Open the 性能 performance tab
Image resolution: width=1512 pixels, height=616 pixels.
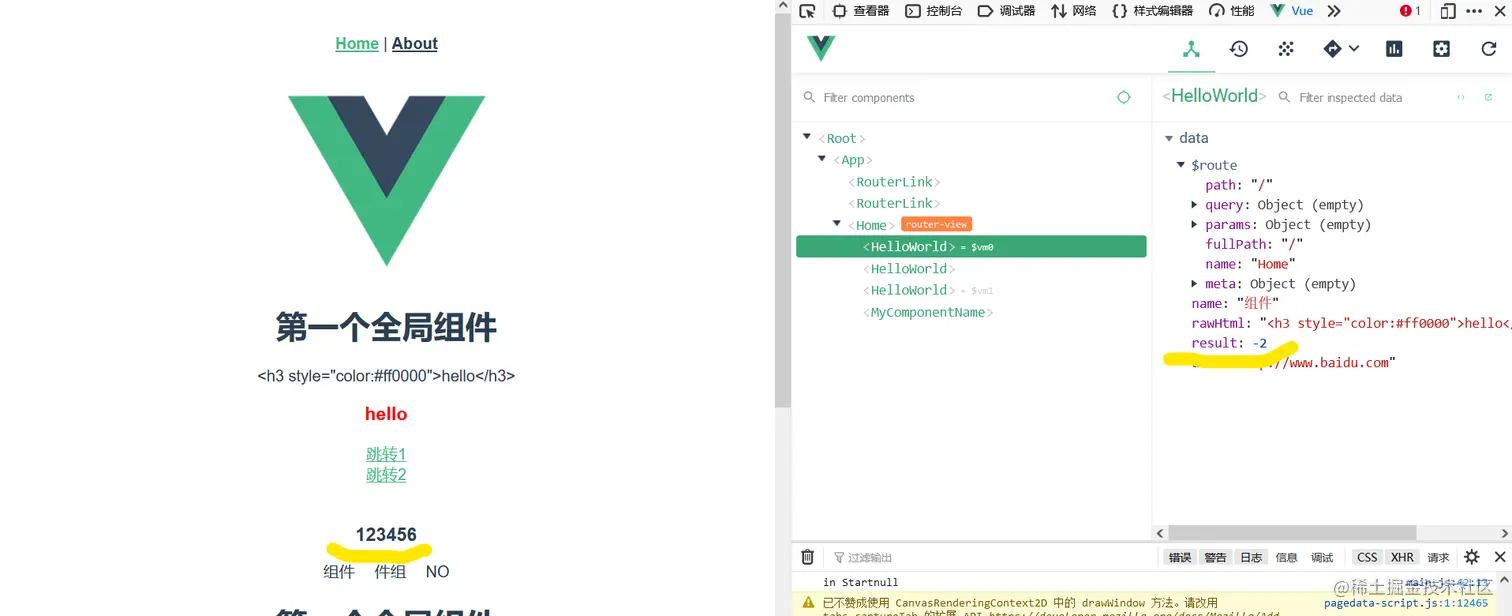tap(1232, 11)
